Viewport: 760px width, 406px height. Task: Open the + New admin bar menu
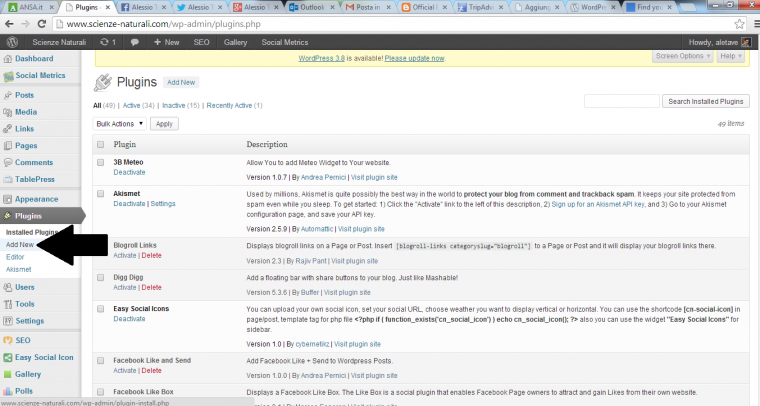point(166,42)
